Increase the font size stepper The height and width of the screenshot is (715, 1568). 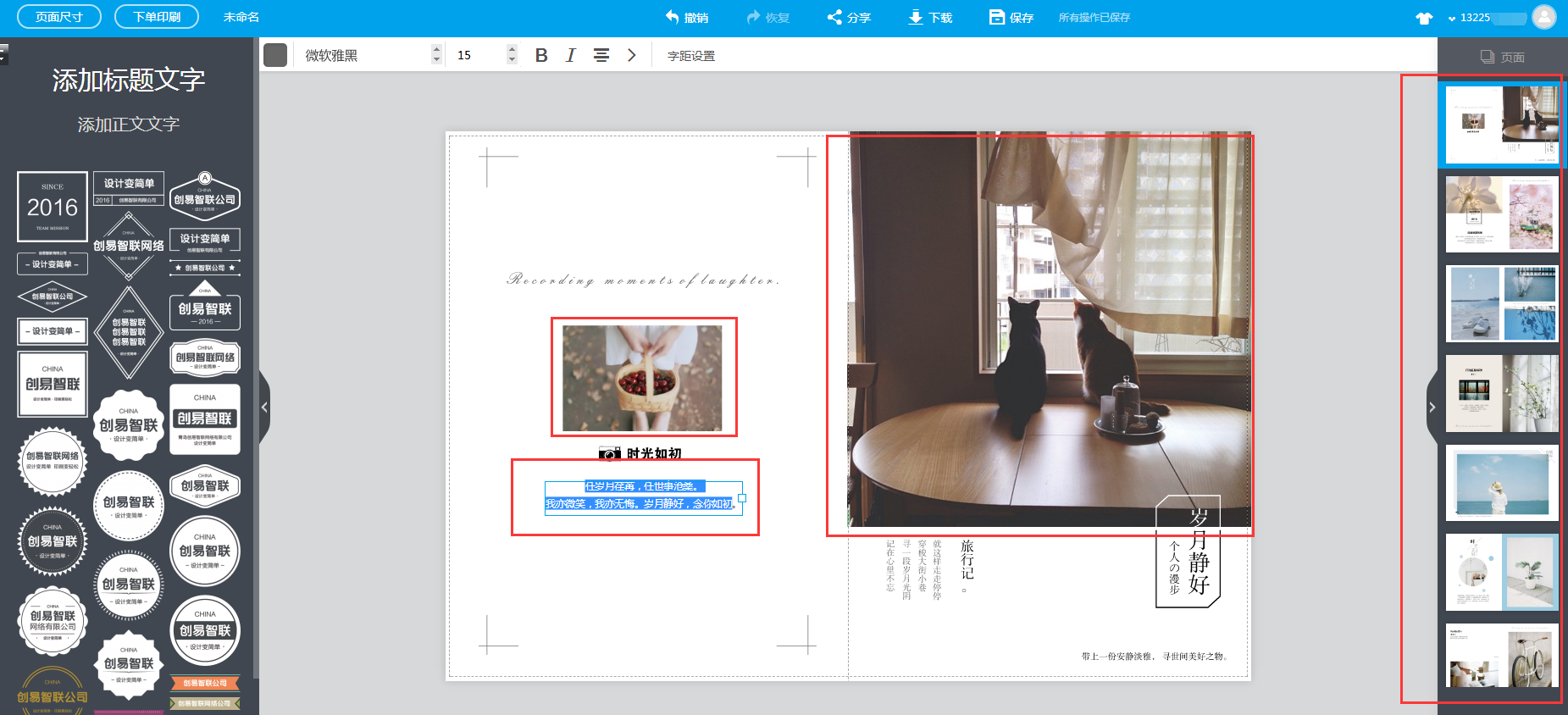click(512, 50)
